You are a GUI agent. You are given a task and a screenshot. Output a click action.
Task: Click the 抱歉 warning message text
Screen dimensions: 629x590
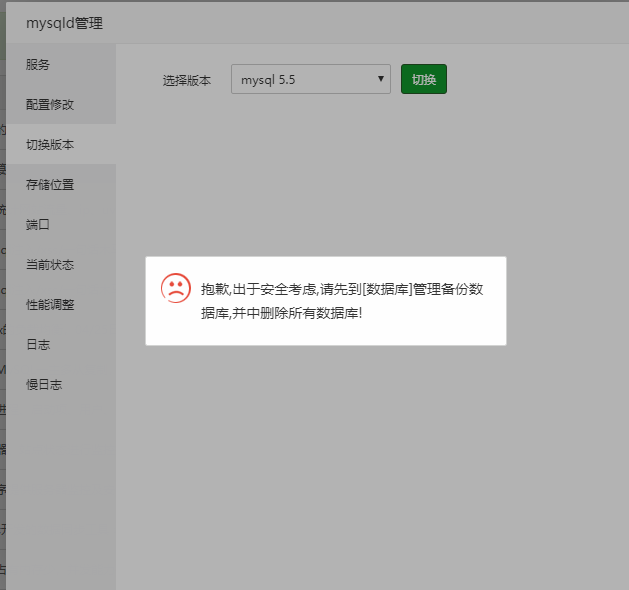click(342, 301)
